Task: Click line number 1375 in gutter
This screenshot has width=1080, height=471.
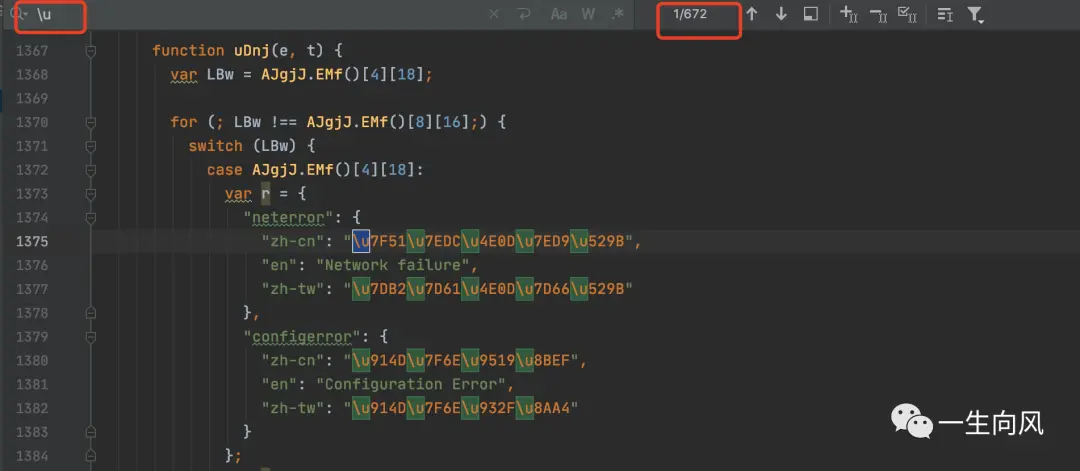Action: (x=32, y=242)
